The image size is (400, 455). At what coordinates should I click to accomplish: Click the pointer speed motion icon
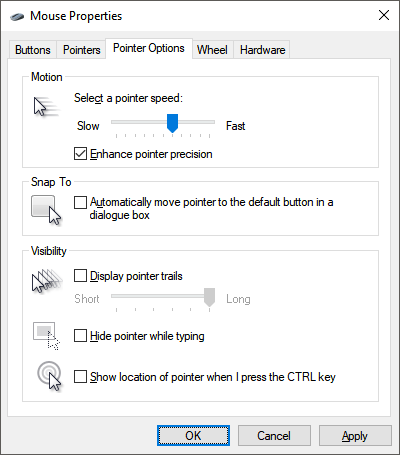coord(46,106)
